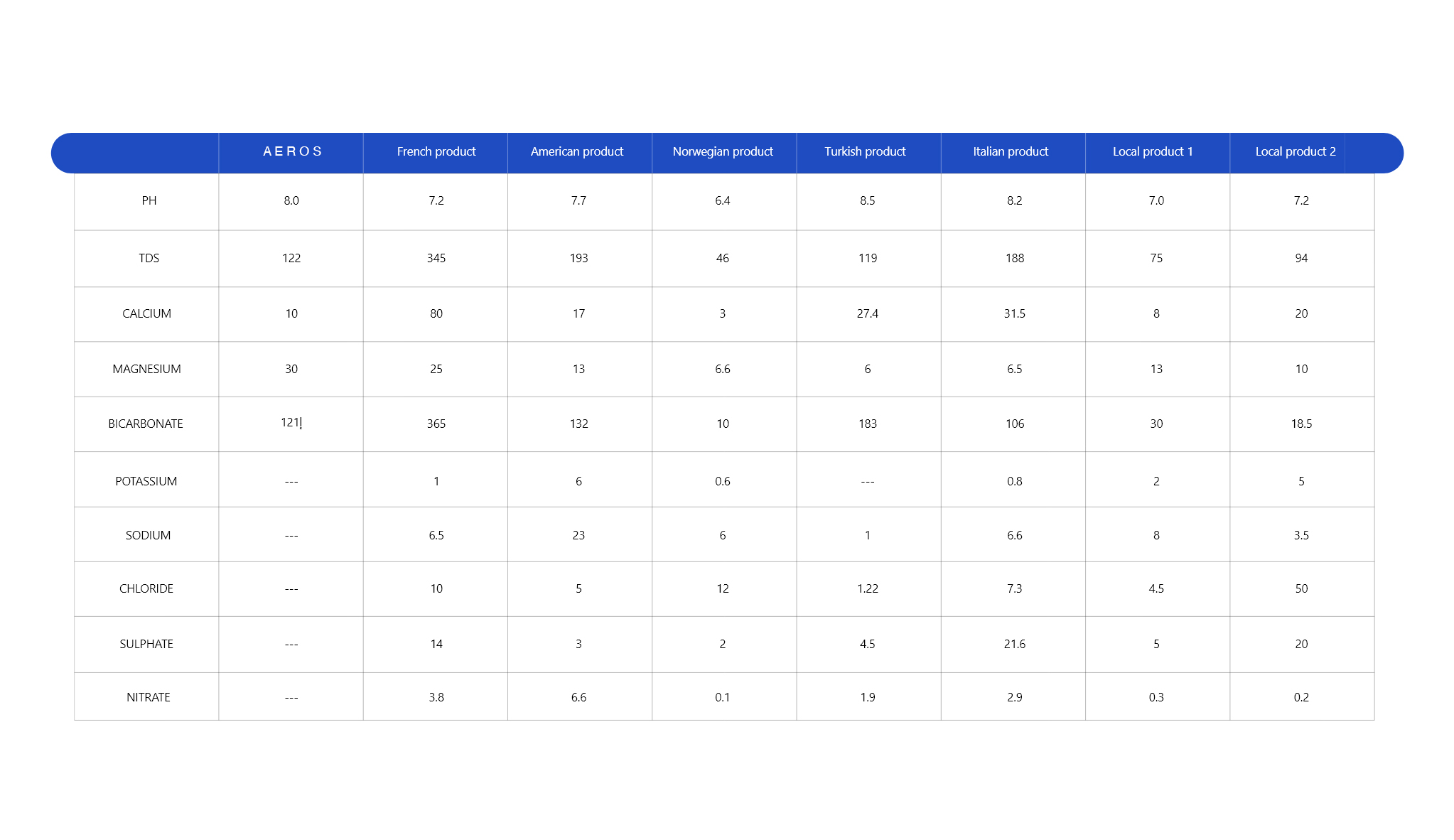1454x840 pixels.
Task: Select the Local product 2 header
Action: coord(1295,151)
